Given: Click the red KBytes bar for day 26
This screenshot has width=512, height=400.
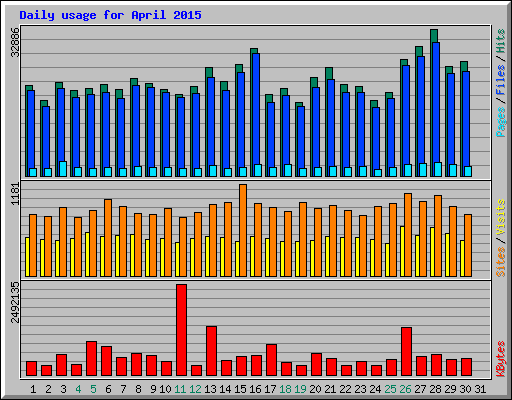Looking at the screenshot, I should [x=407, y=352].
